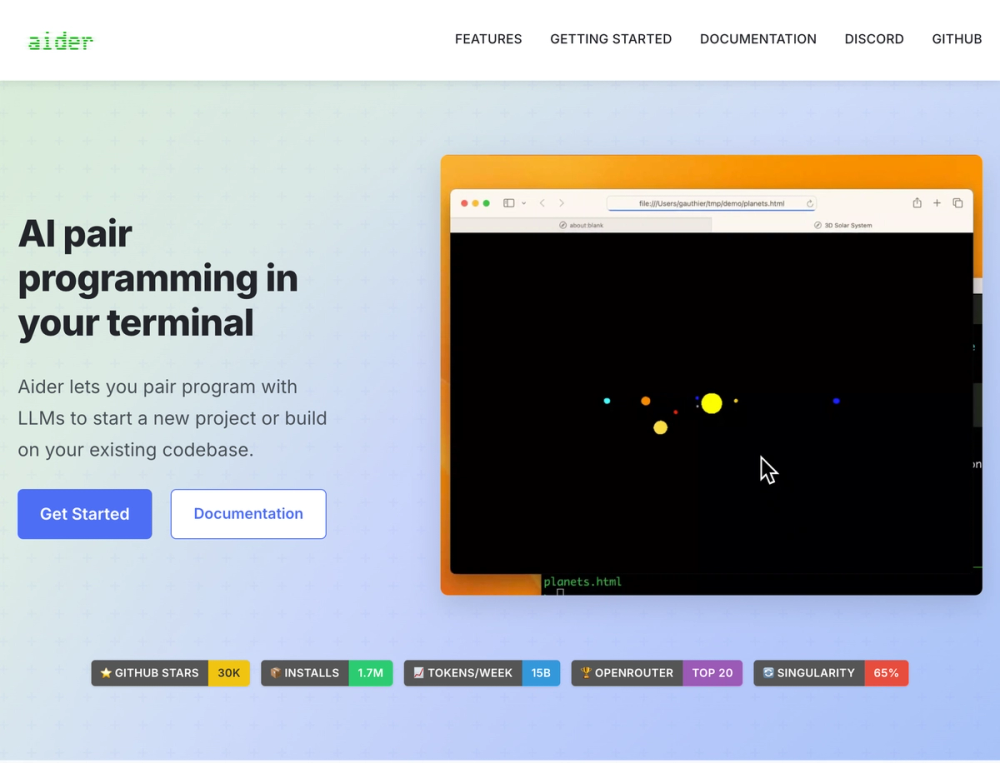The height and width of the screenshot is (763, 1000).
Task: Click the Tokens/Week 15B badge
Action: click(482, 672)
